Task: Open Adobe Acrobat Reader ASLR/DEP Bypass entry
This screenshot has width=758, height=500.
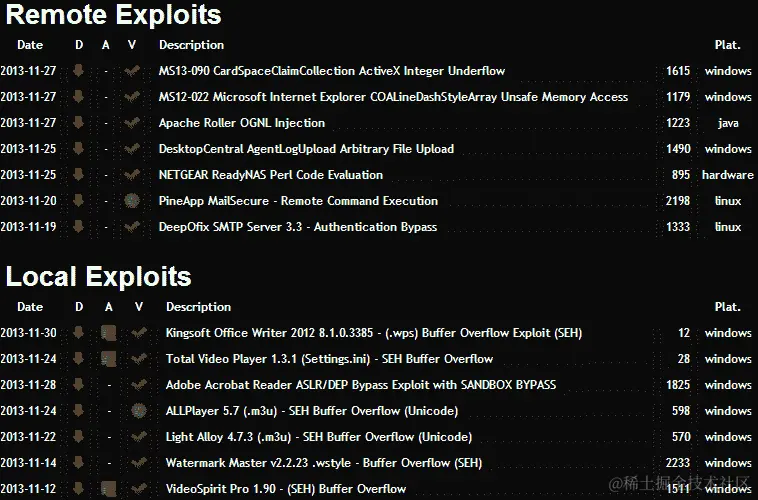Action: (361, 385)
